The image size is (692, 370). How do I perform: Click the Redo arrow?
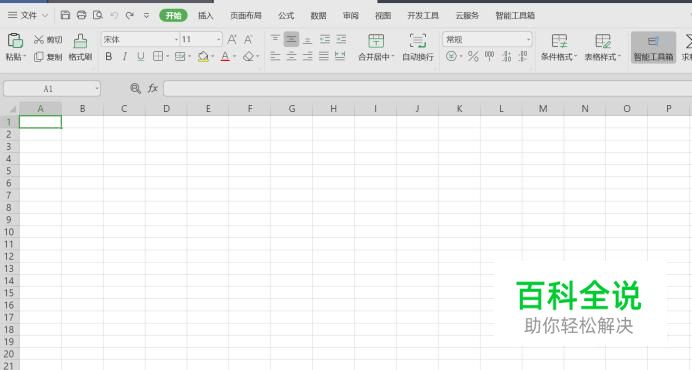(x=130, y=15)
